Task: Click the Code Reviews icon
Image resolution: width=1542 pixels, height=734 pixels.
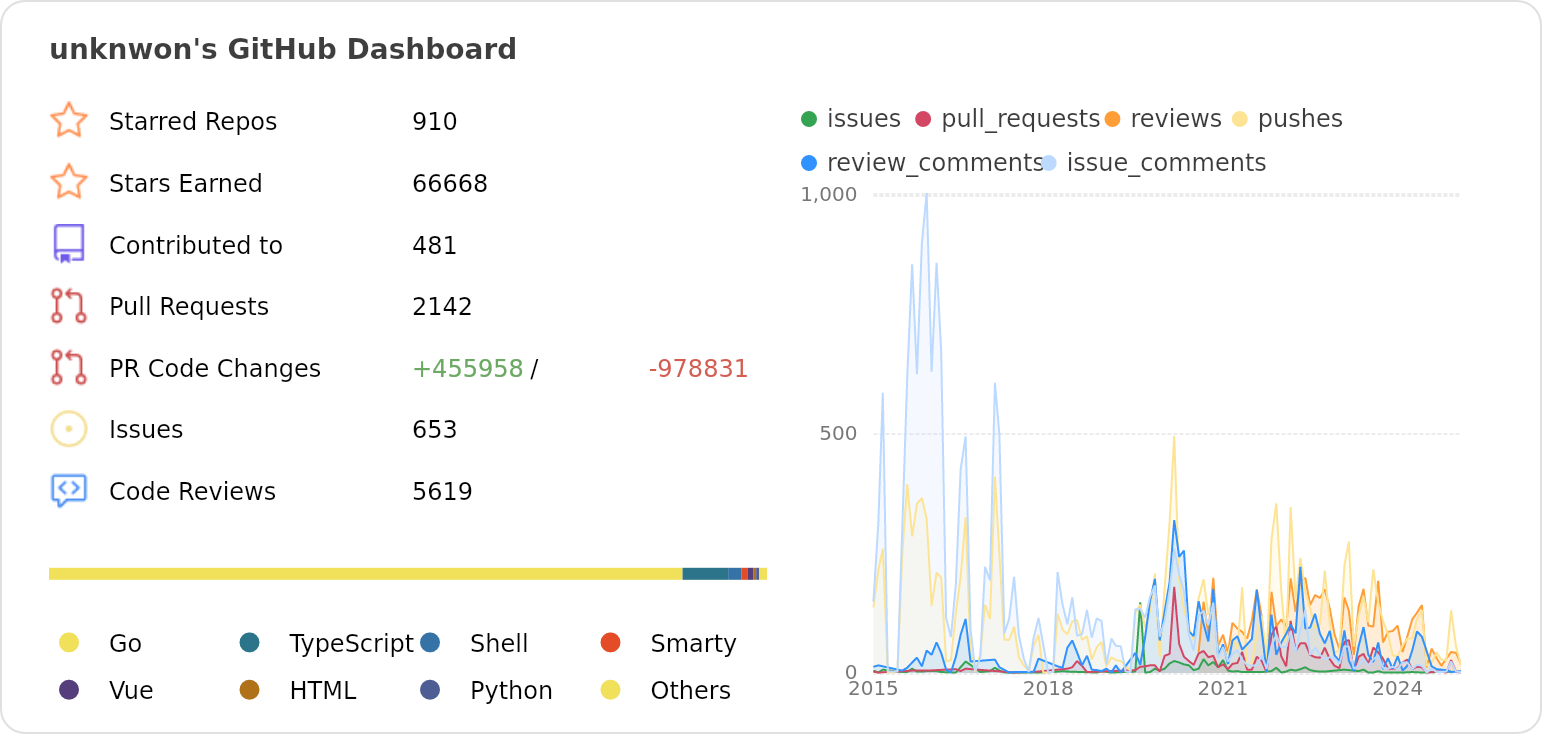Action: point(69,491)
